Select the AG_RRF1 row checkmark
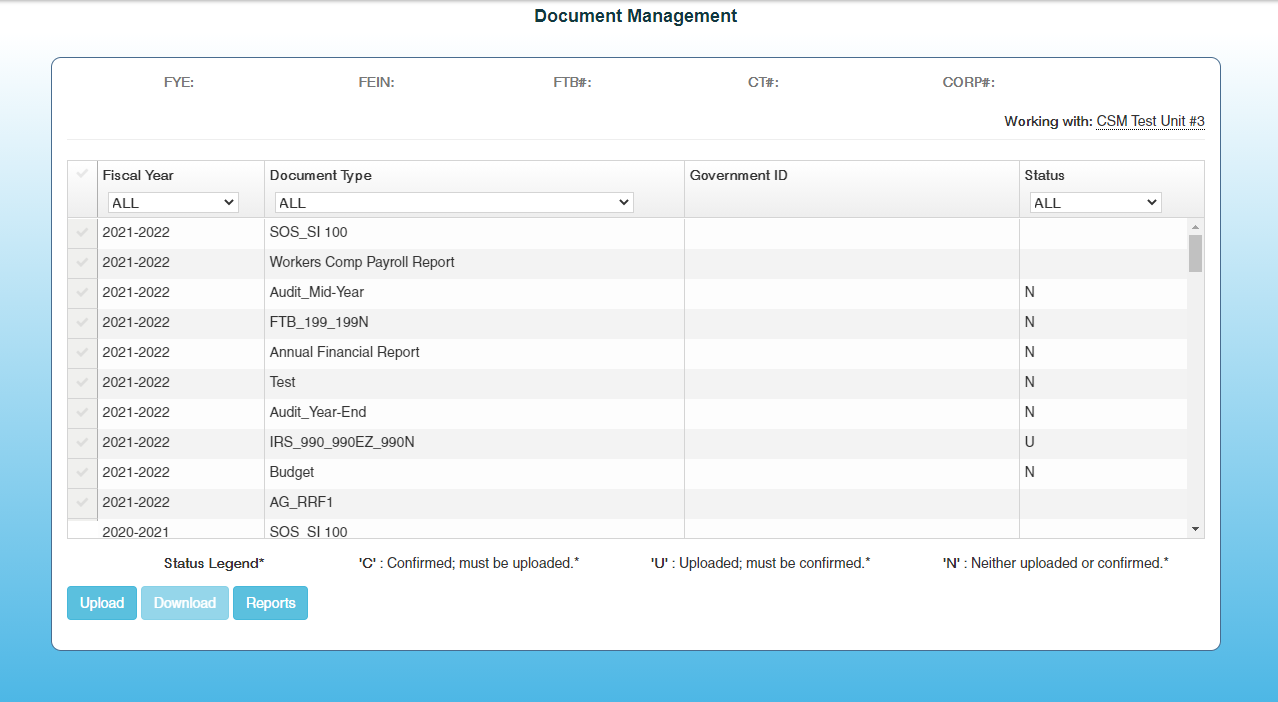This screenshot has height=702, width=1278. point(82,503)
